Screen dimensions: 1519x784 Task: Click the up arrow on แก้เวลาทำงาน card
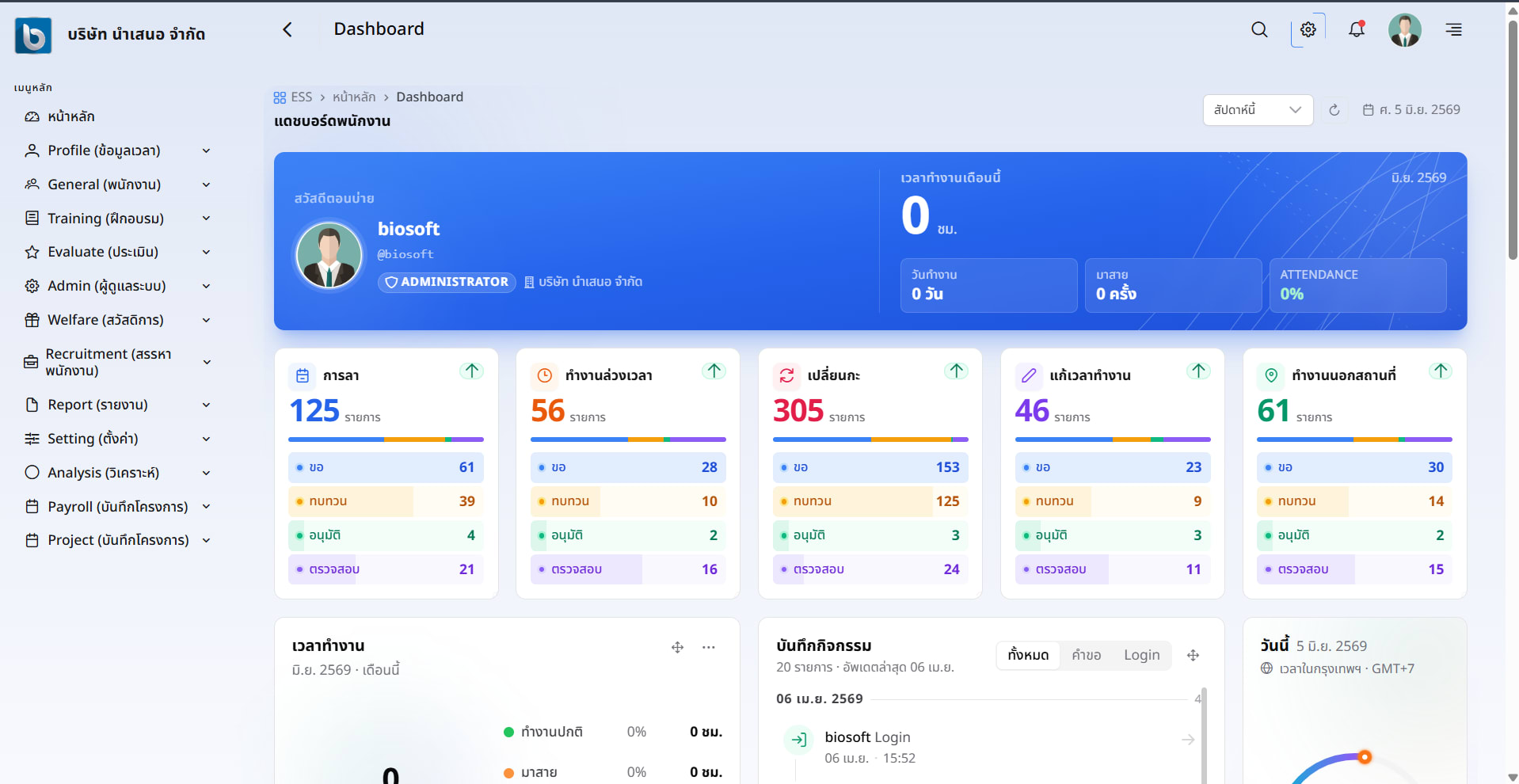tap(1199, 371)
